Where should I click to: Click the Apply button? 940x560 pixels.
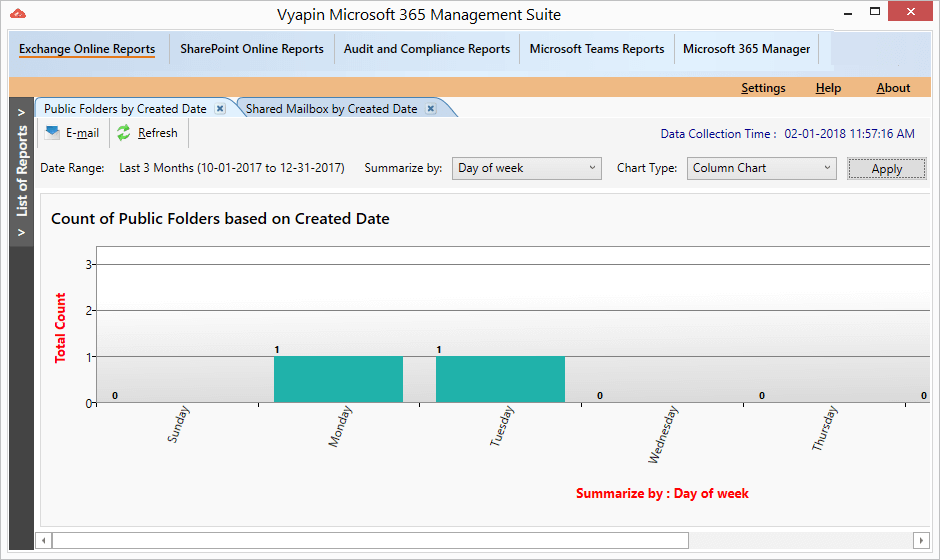click(x=887, y=168)
